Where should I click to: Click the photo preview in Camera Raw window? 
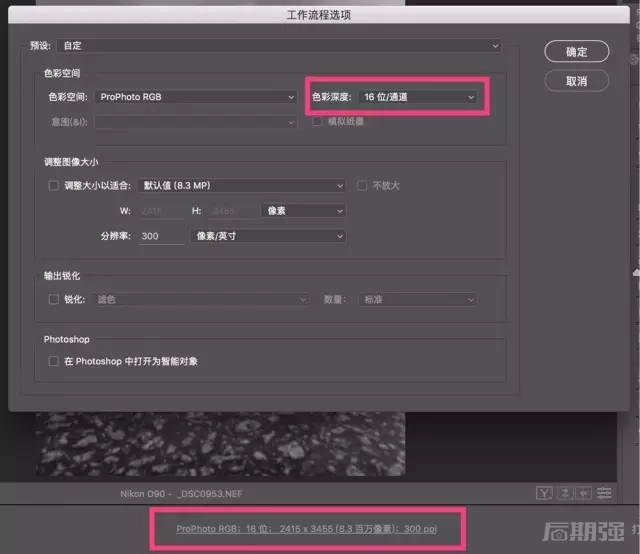[220, 444]
